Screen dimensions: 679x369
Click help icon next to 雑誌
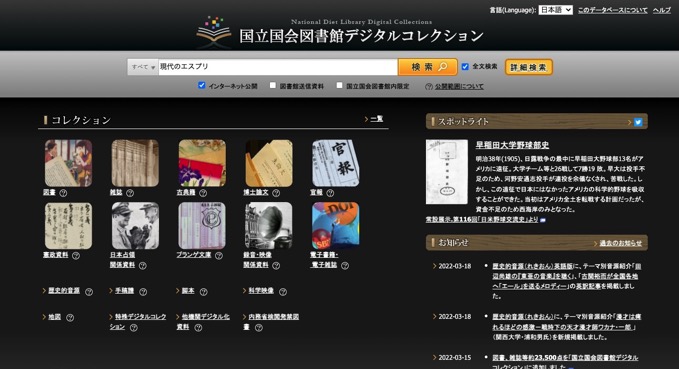point(129,193)
